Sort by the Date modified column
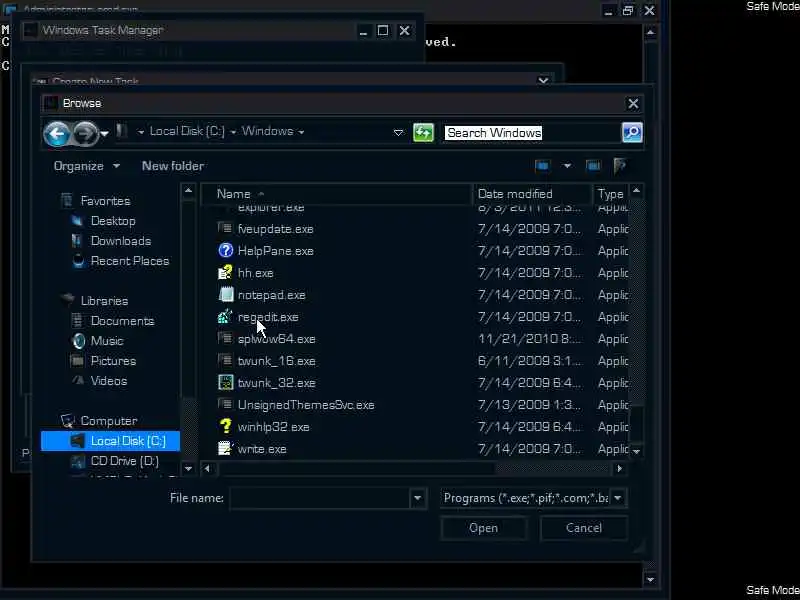Image resolution: width=800 pixels, height=600 pixels. click(x=533, y=194)
